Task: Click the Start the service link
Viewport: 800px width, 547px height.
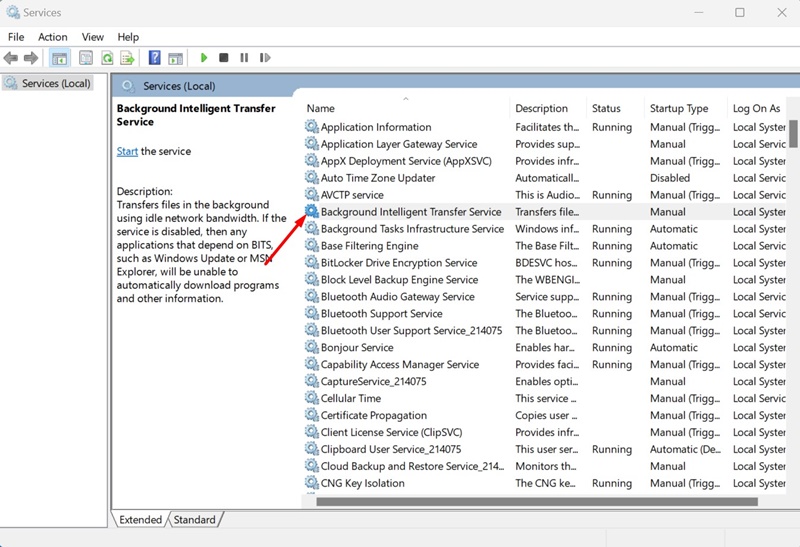Action: [x=127, y=151]
